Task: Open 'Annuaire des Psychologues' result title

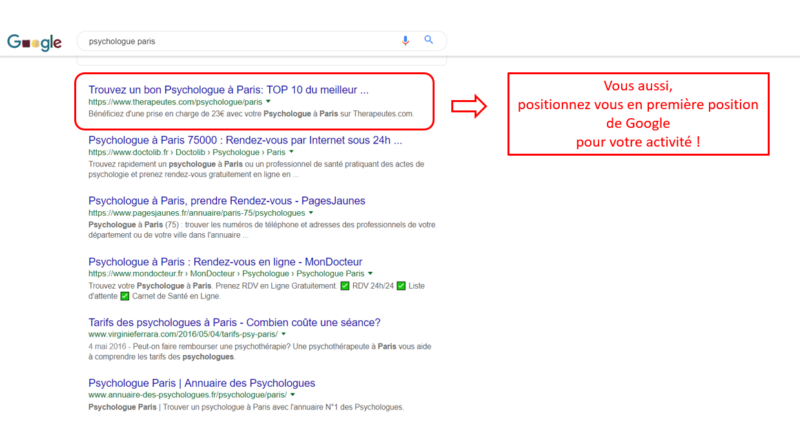Action: pyautogui.click(x=202, y=383)
